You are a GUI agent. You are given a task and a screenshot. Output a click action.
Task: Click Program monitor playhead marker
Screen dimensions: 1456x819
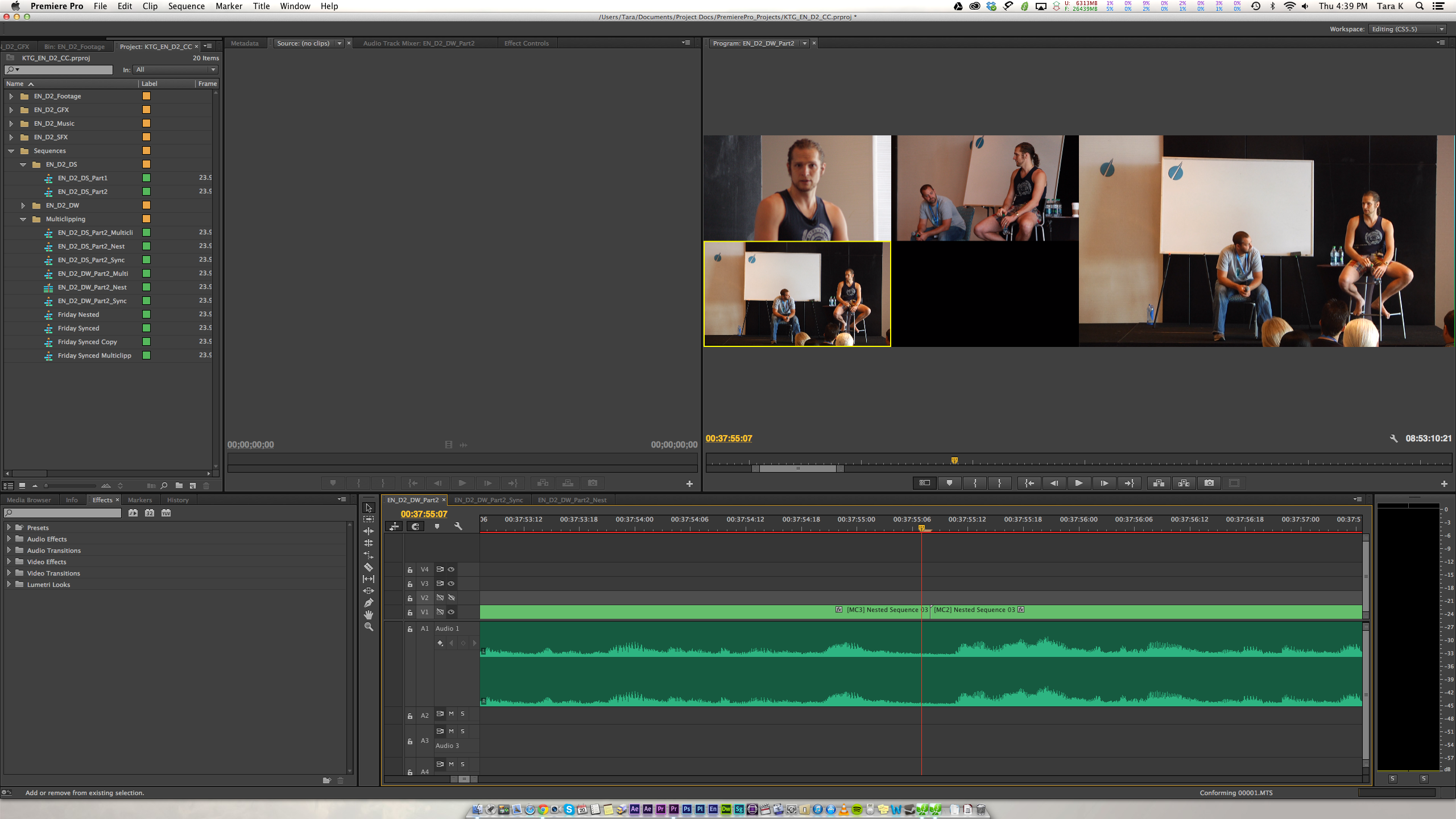[954, 460]
